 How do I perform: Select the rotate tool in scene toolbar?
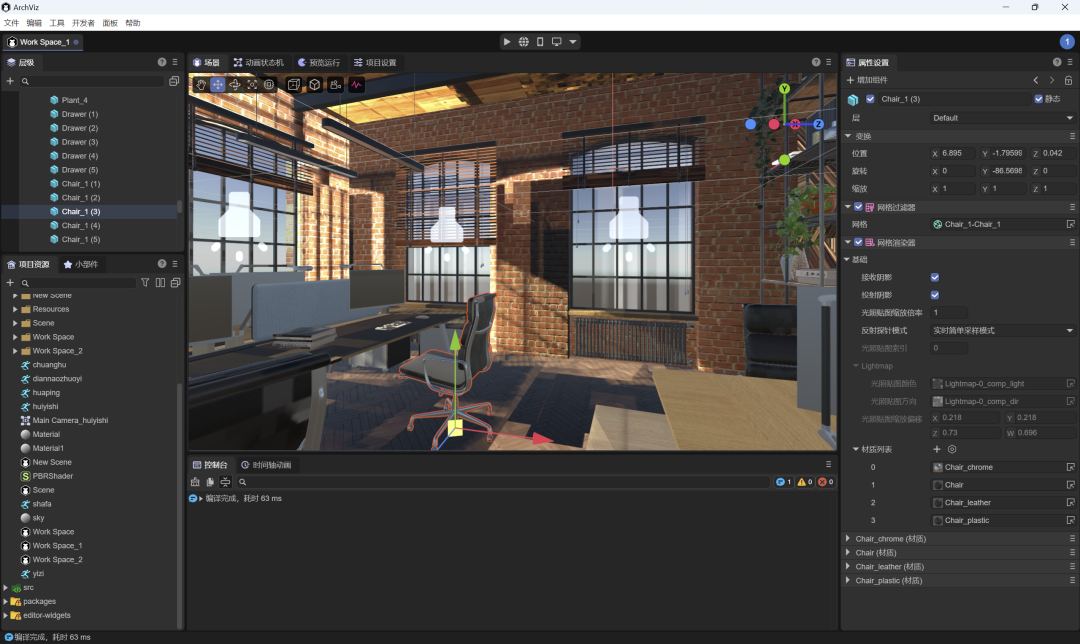[x=235, y=85]
